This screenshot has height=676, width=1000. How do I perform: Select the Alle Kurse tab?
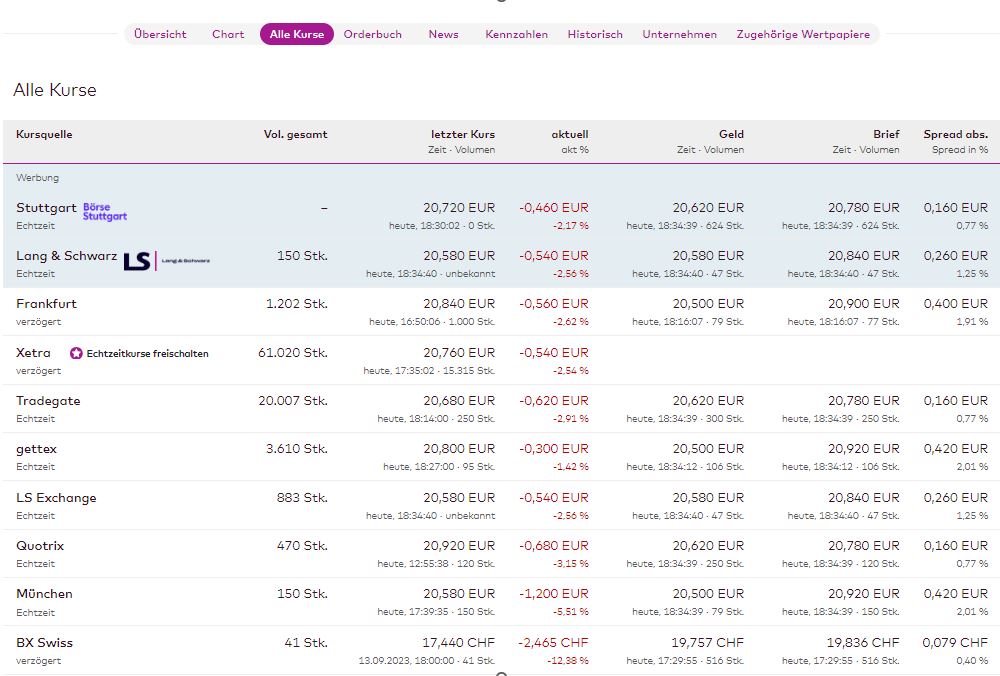297,34
